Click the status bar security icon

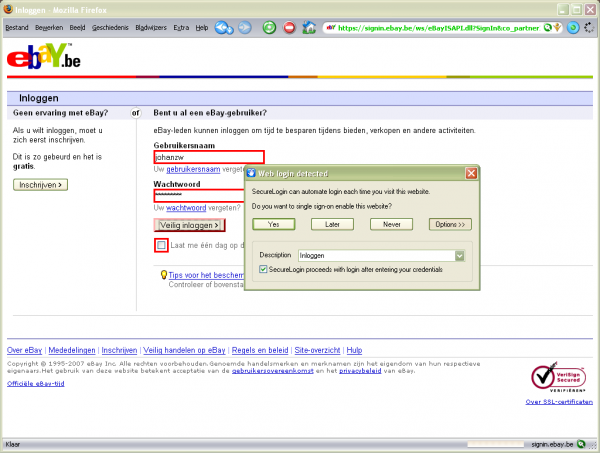pyautogui.click(x=581, y=444)
